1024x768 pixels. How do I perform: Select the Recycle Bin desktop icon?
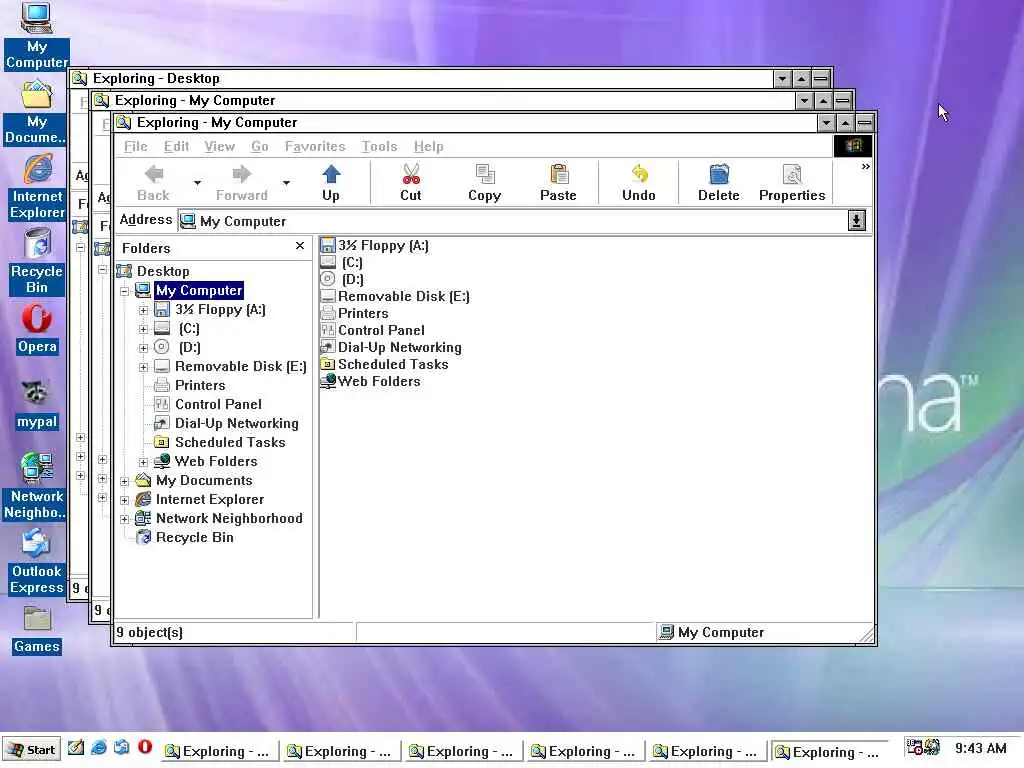click(x=37, y=262)
